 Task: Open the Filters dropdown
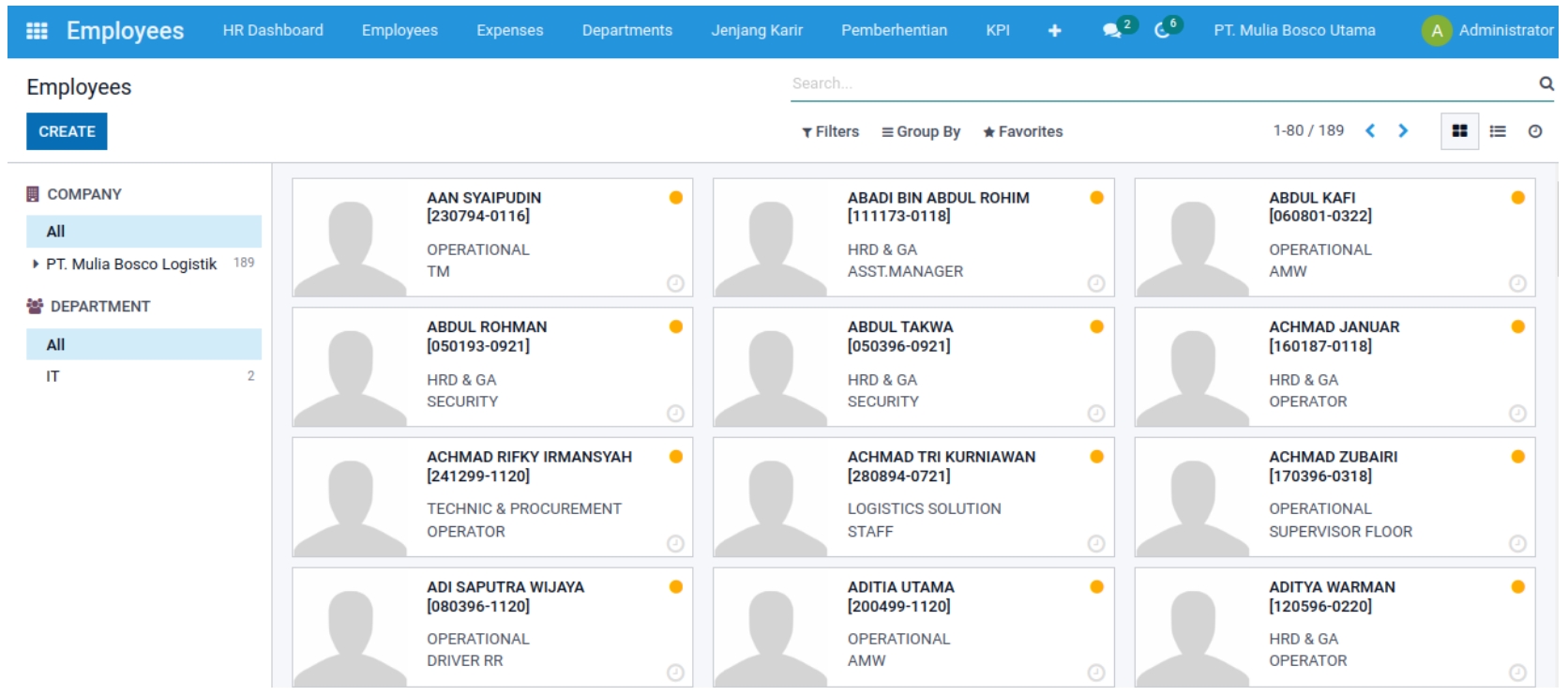(x=831, y=131)
